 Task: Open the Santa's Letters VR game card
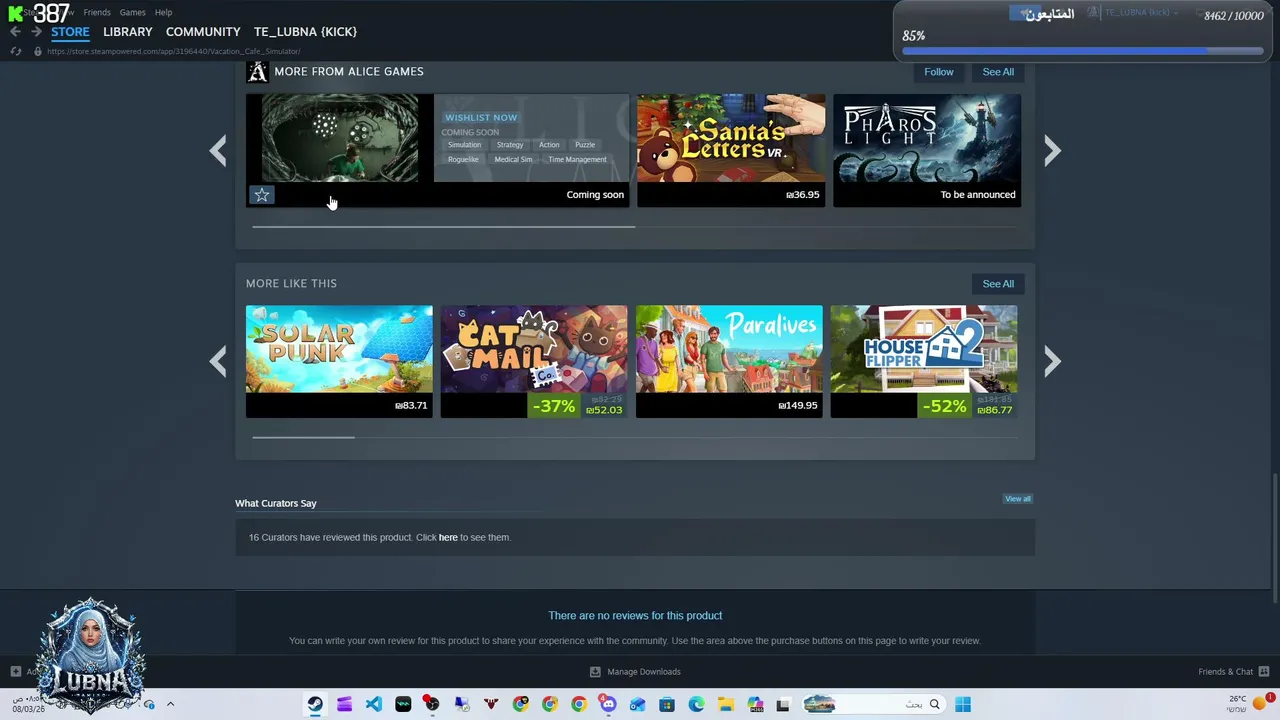731,151
